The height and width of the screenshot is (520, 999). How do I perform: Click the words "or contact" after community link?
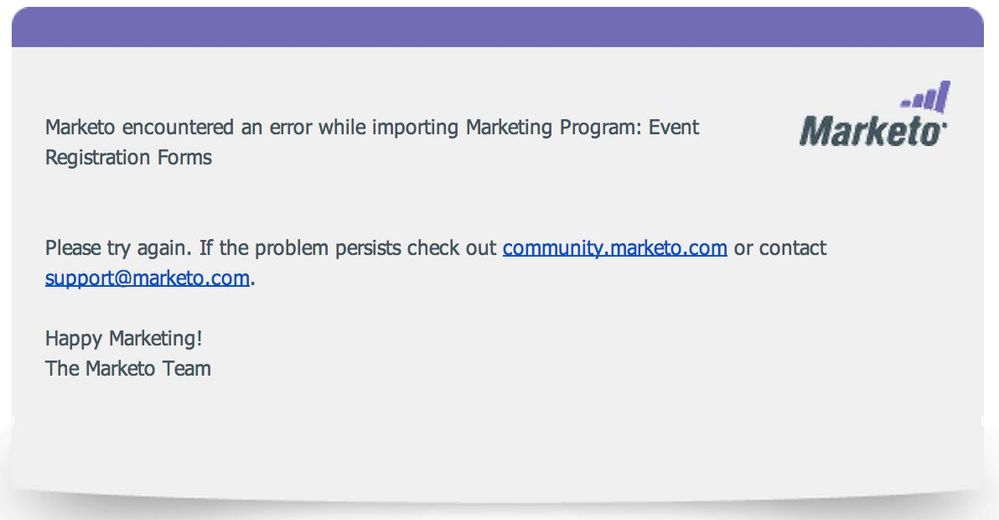point(780,248)
